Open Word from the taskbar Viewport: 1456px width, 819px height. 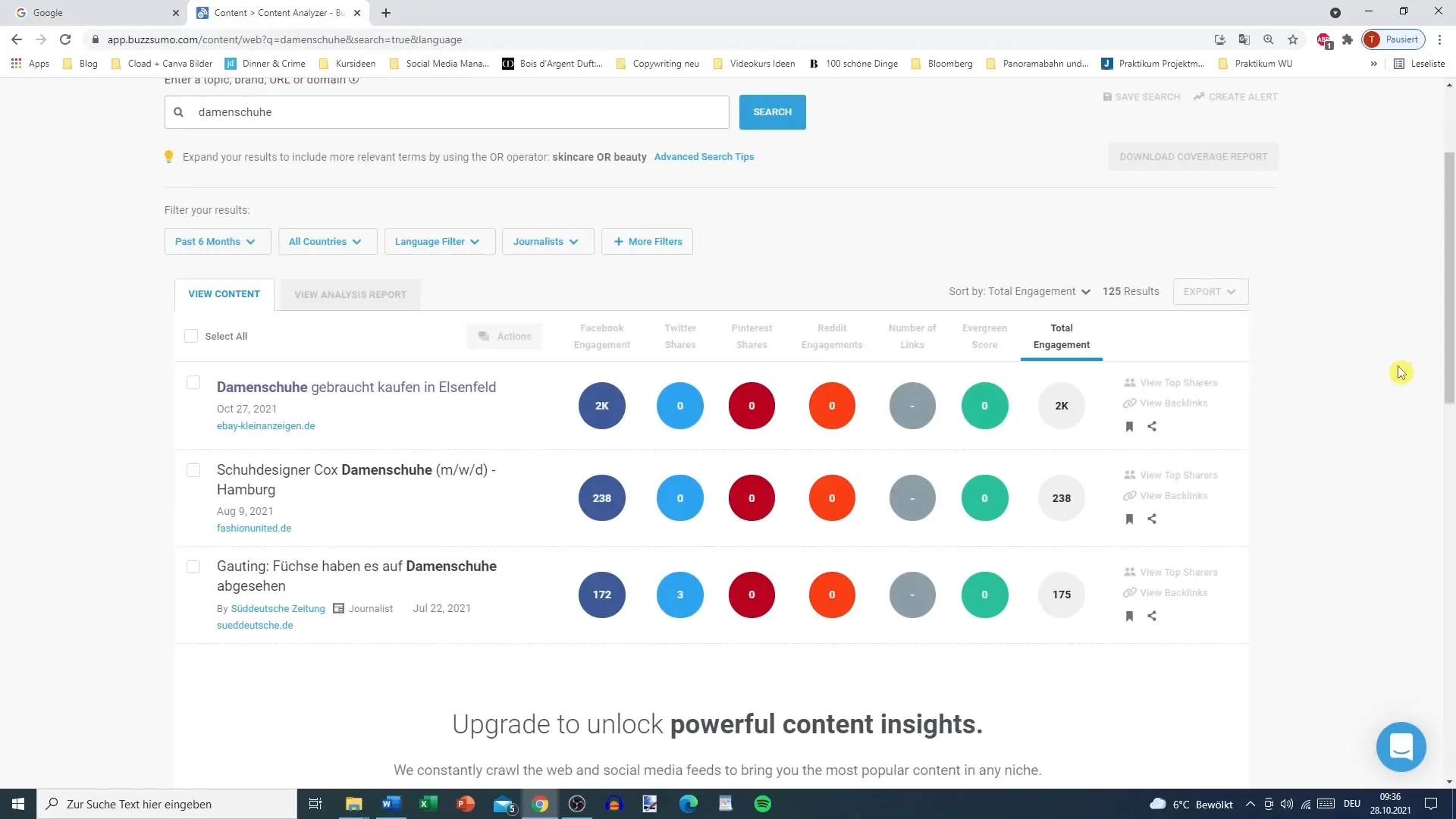click(x=391, y=804)
